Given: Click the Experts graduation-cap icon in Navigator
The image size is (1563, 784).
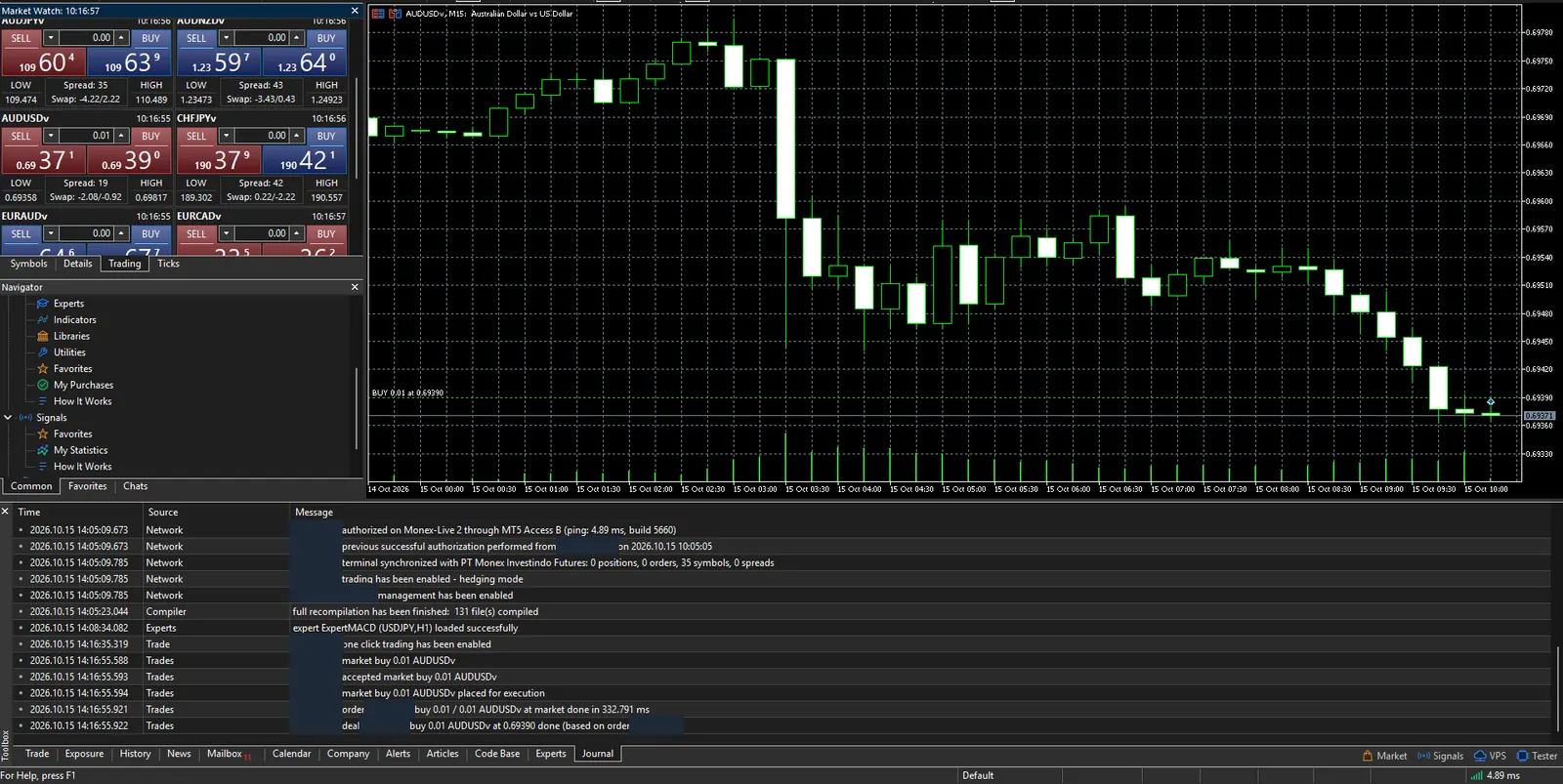Looking at the screenshot, I should click(43, 304).
